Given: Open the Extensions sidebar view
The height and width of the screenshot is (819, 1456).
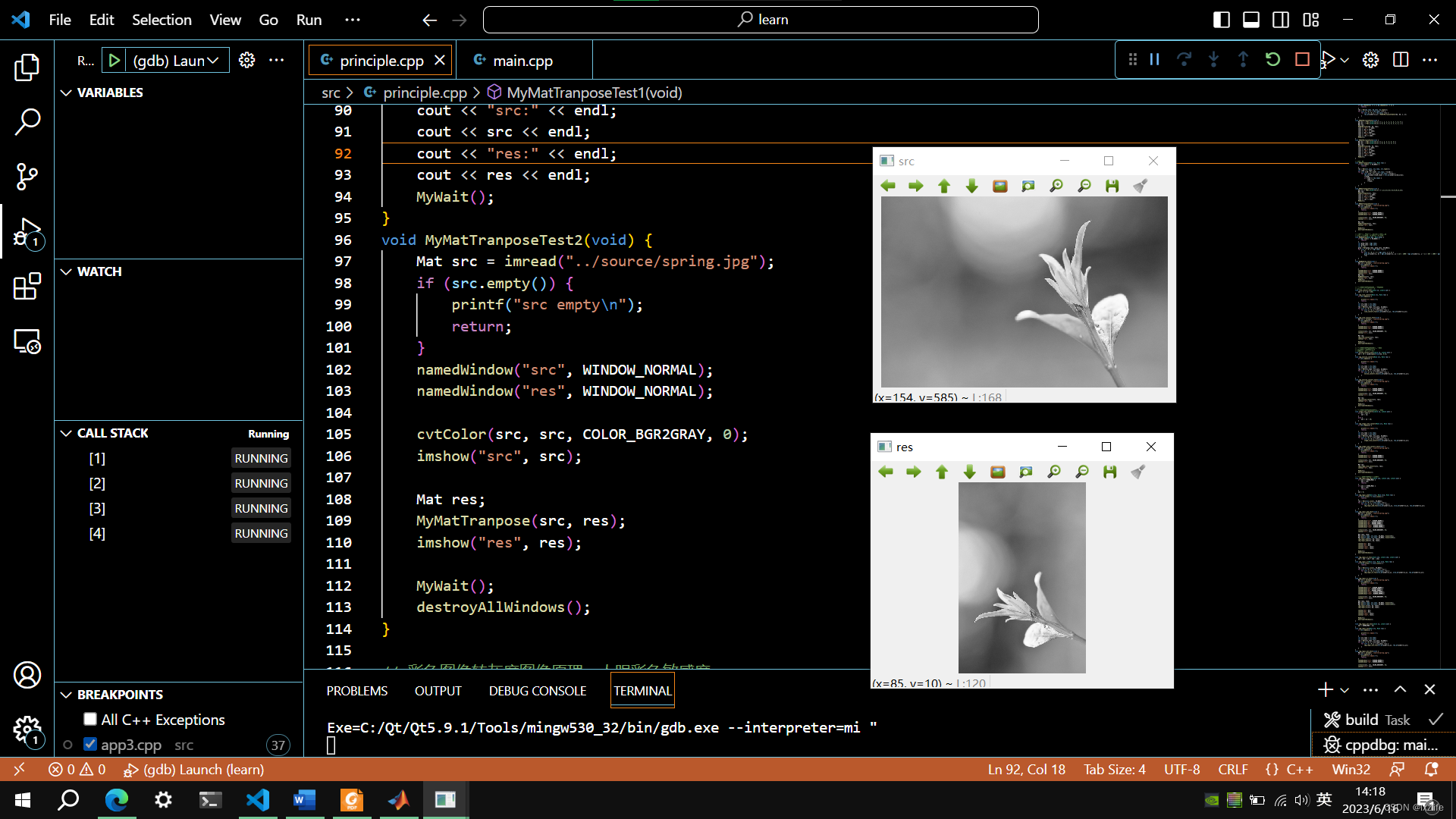Looking at the screenshot, I should pyautogui.click(x=27, y=287).
